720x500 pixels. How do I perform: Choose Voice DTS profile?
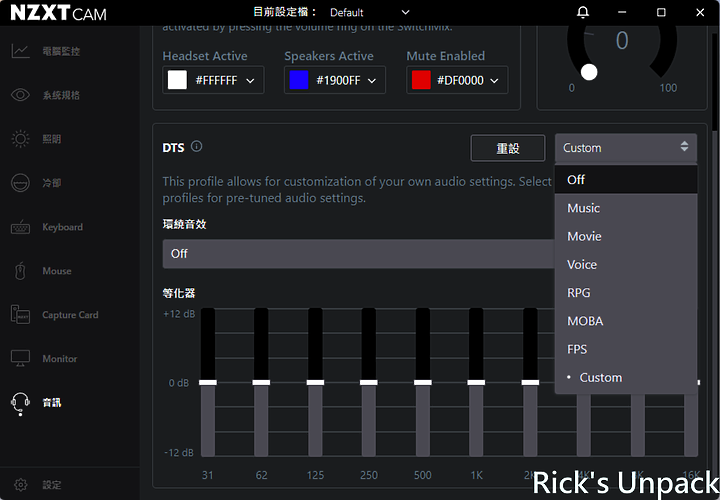[626, 264]
